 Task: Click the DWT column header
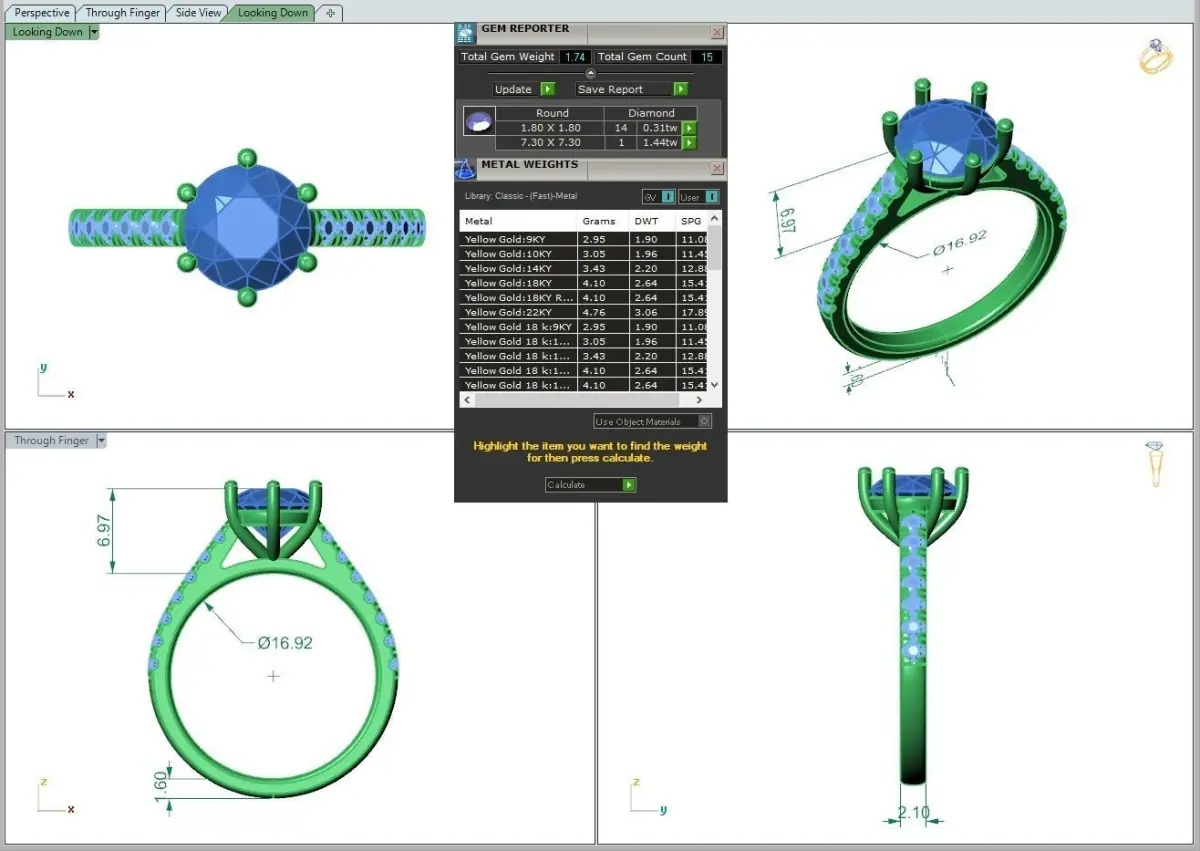click(x=652, y=221)
